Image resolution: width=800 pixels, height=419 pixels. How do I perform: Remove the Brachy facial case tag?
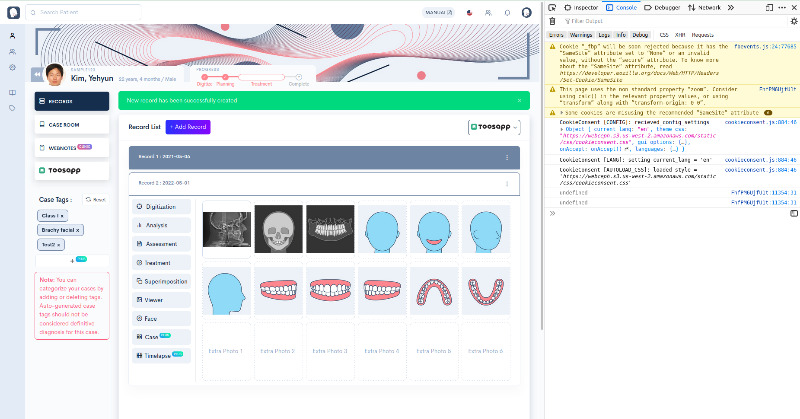tap(79, 230)
